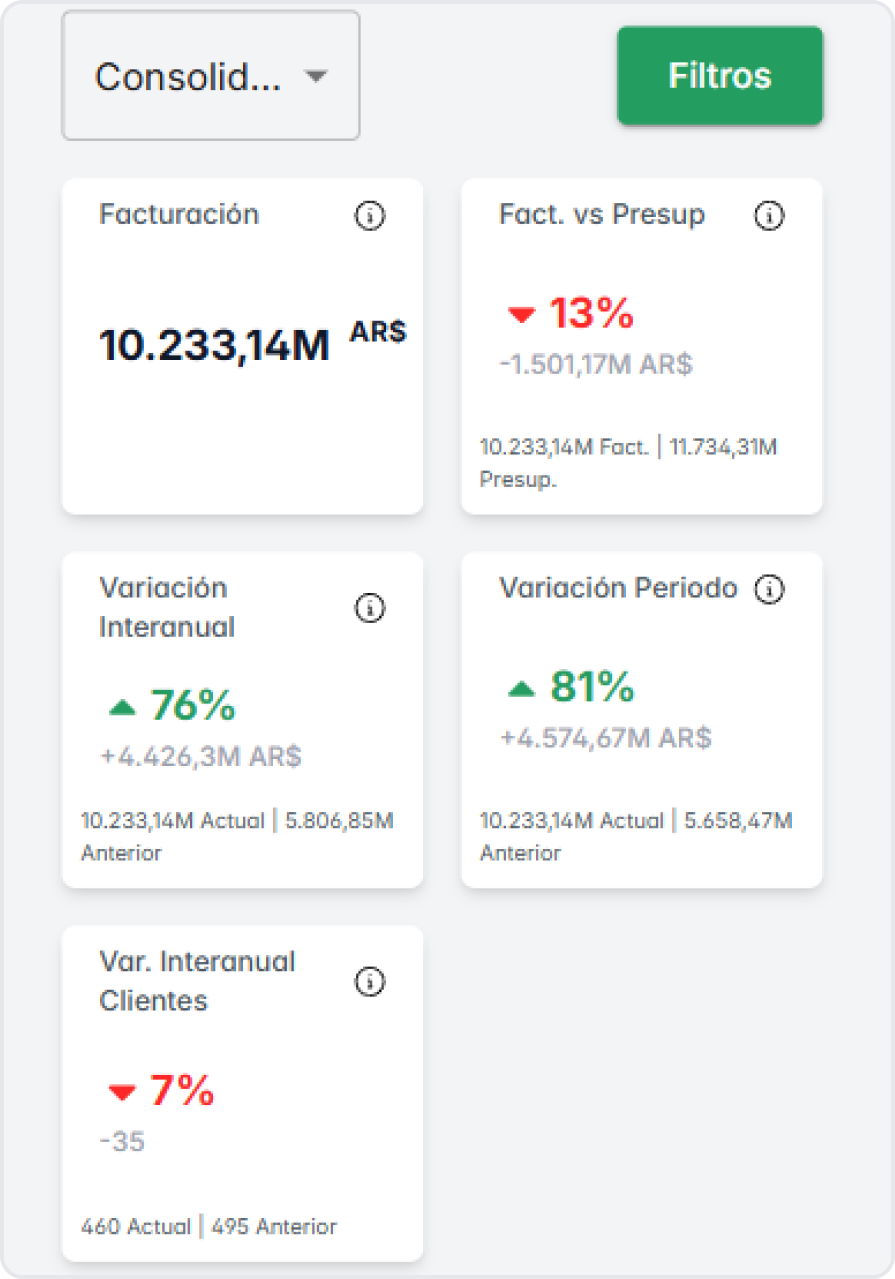Viewport: 895px width, 1279px height.
Task: Click info icon beside Fact. vs Presup
Action: click(768, 215)
